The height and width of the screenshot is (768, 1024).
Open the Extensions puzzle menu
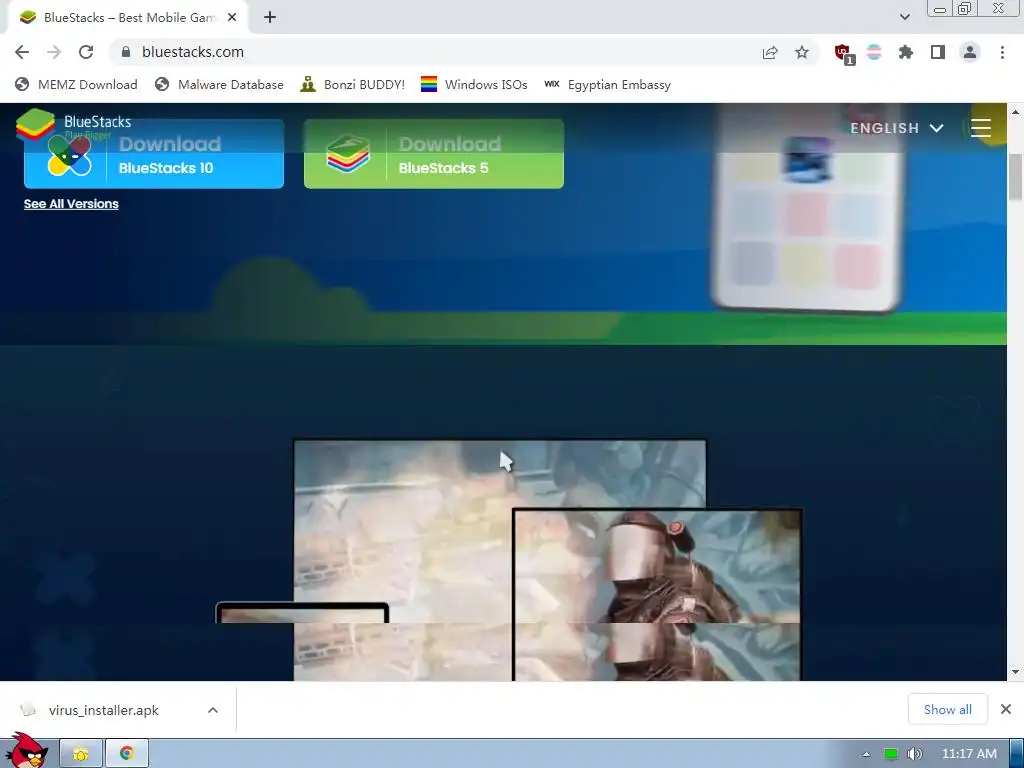[906, 52]
